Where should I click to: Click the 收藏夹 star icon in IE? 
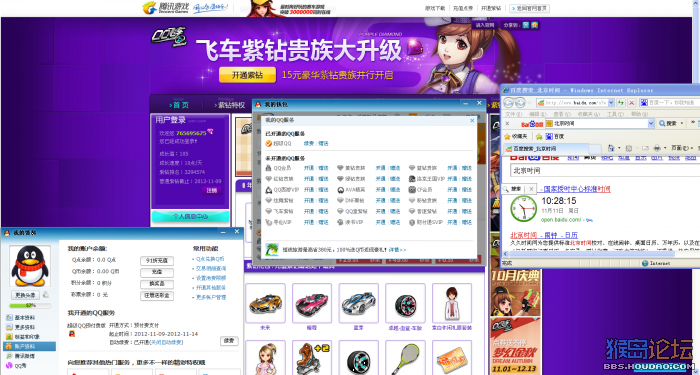click(507, 136)
